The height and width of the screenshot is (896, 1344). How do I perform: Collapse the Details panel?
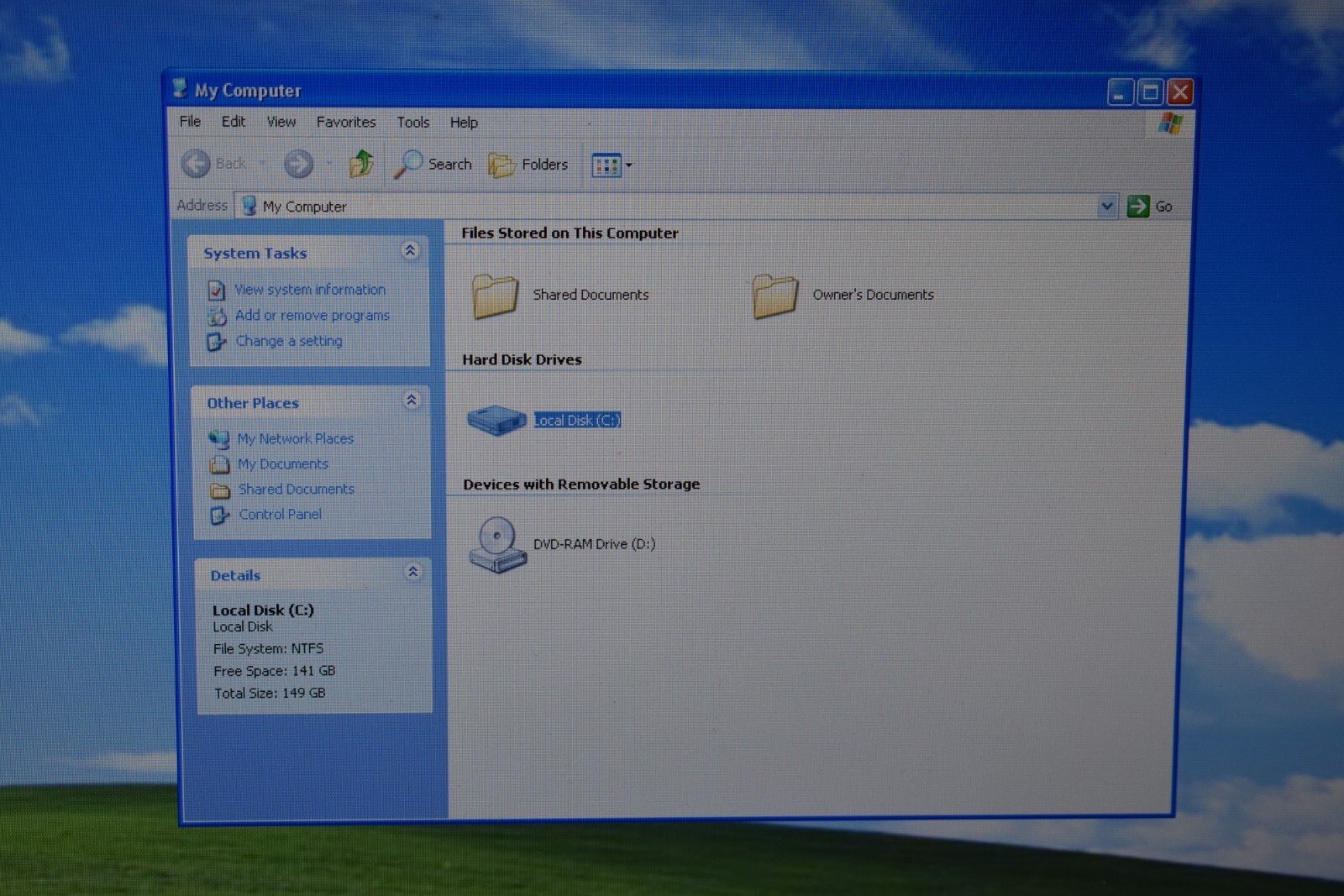pos(413,572)
